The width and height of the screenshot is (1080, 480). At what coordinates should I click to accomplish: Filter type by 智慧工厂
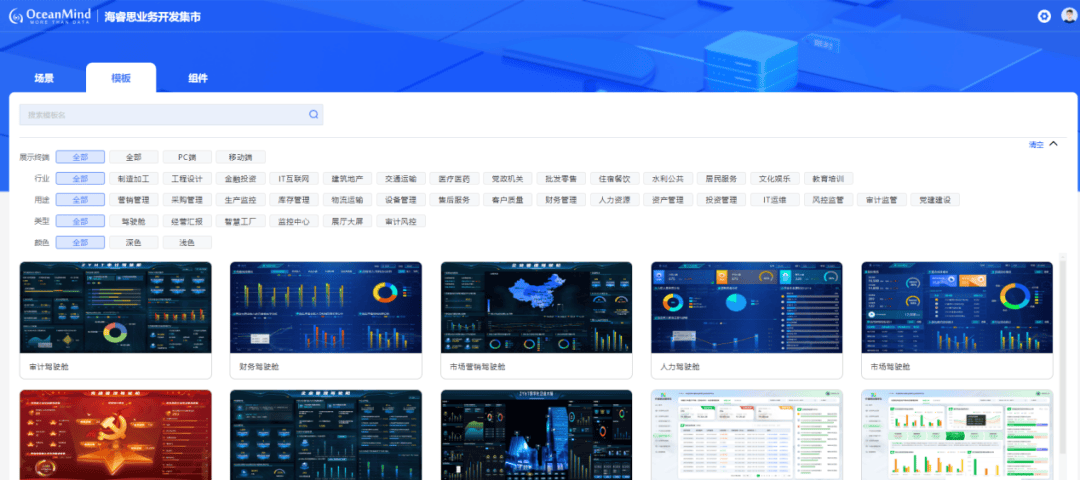240,221
